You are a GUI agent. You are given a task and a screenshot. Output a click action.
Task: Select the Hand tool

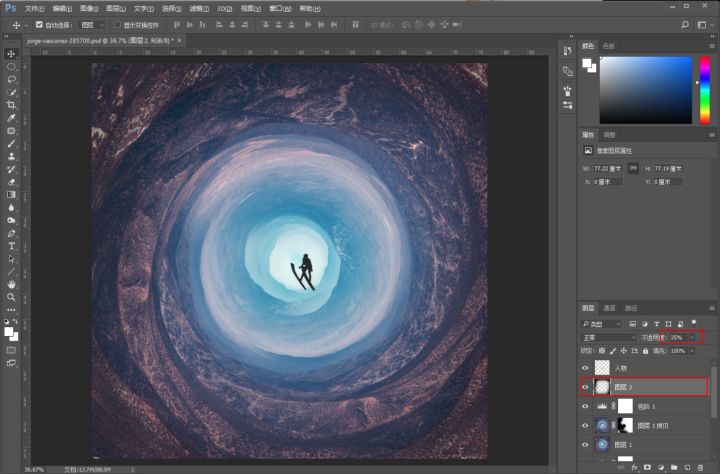point(12,284)
